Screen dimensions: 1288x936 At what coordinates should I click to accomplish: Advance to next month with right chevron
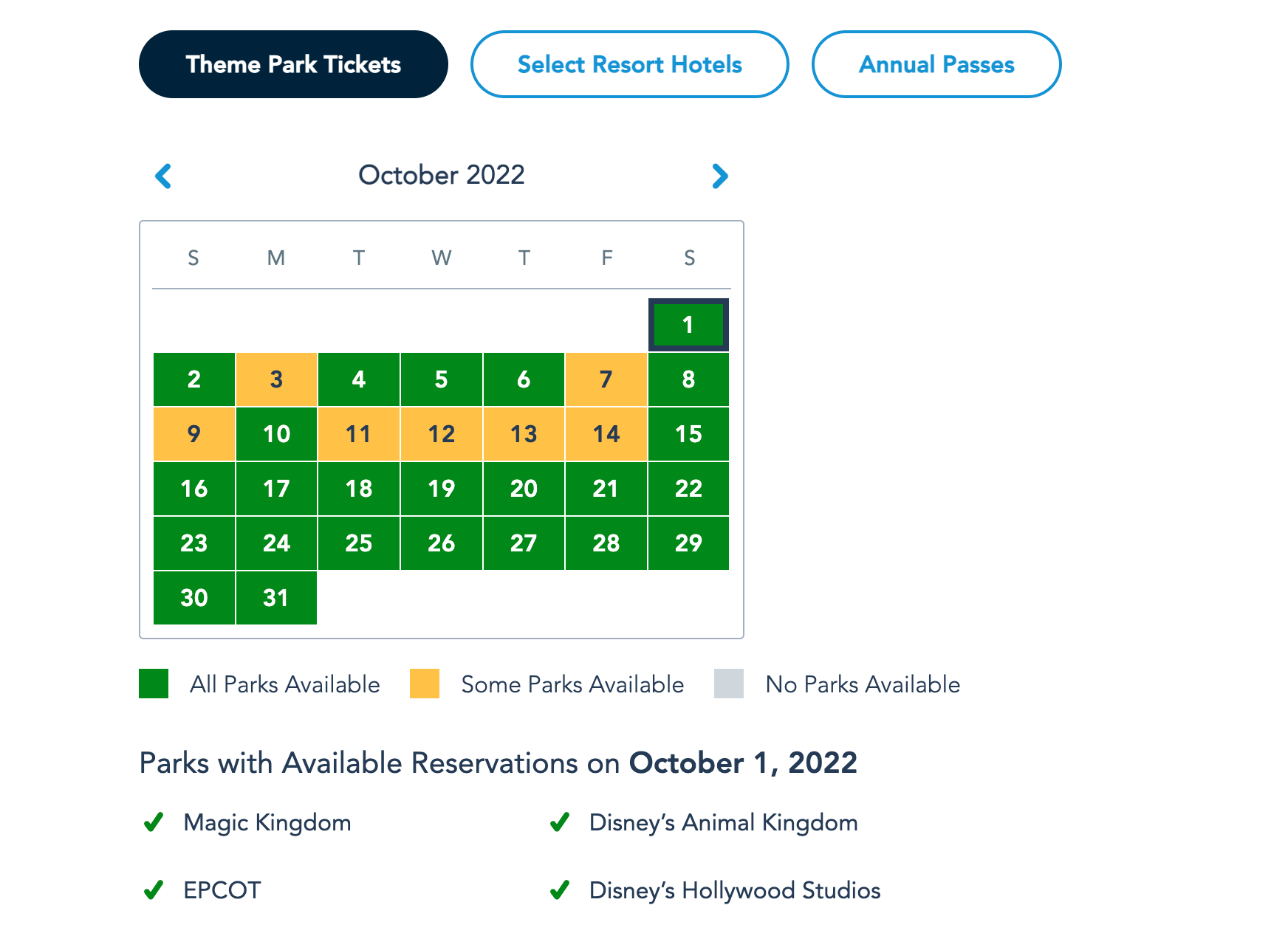pyautogui.click(x=720, y=176)
